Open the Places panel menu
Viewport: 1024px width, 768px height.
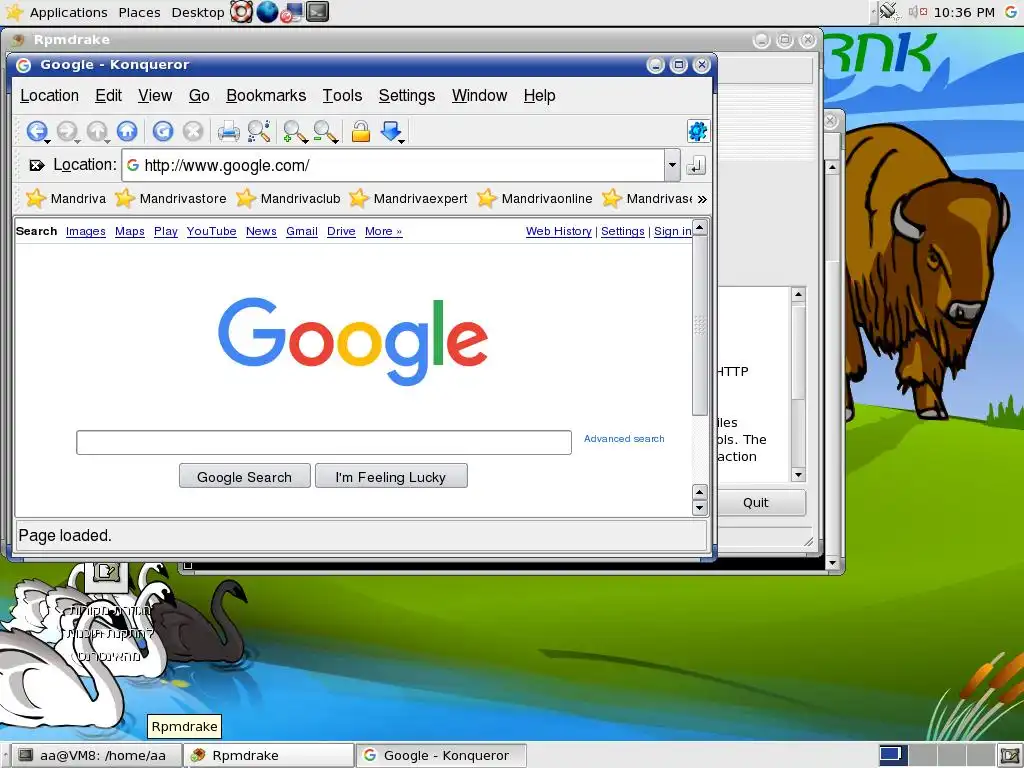coord(140,12)
